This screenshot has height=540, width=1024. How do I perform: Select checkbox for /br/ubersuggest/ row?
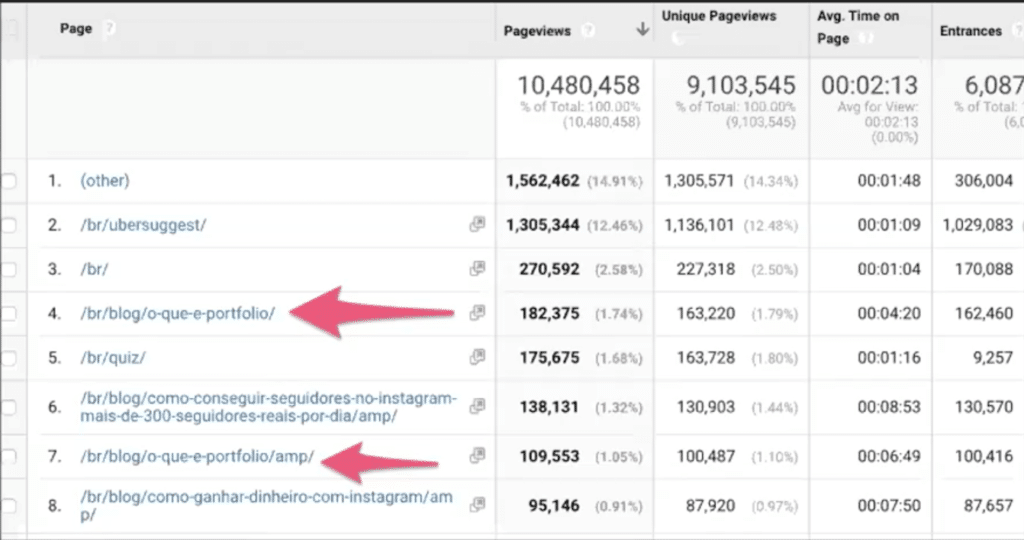[x=8, y=225]
